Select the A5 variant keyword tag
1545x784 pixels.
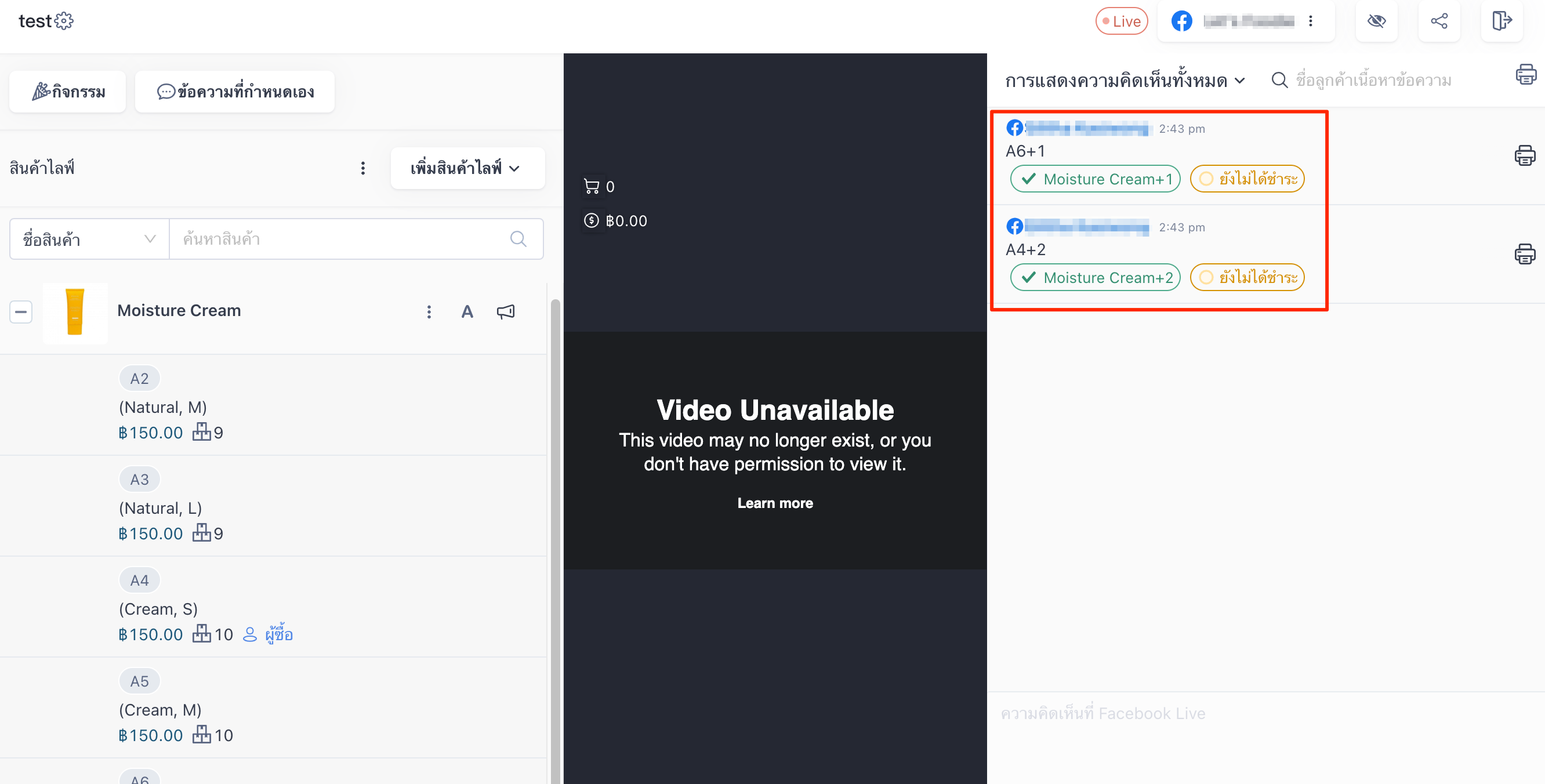tap(139, 681)
